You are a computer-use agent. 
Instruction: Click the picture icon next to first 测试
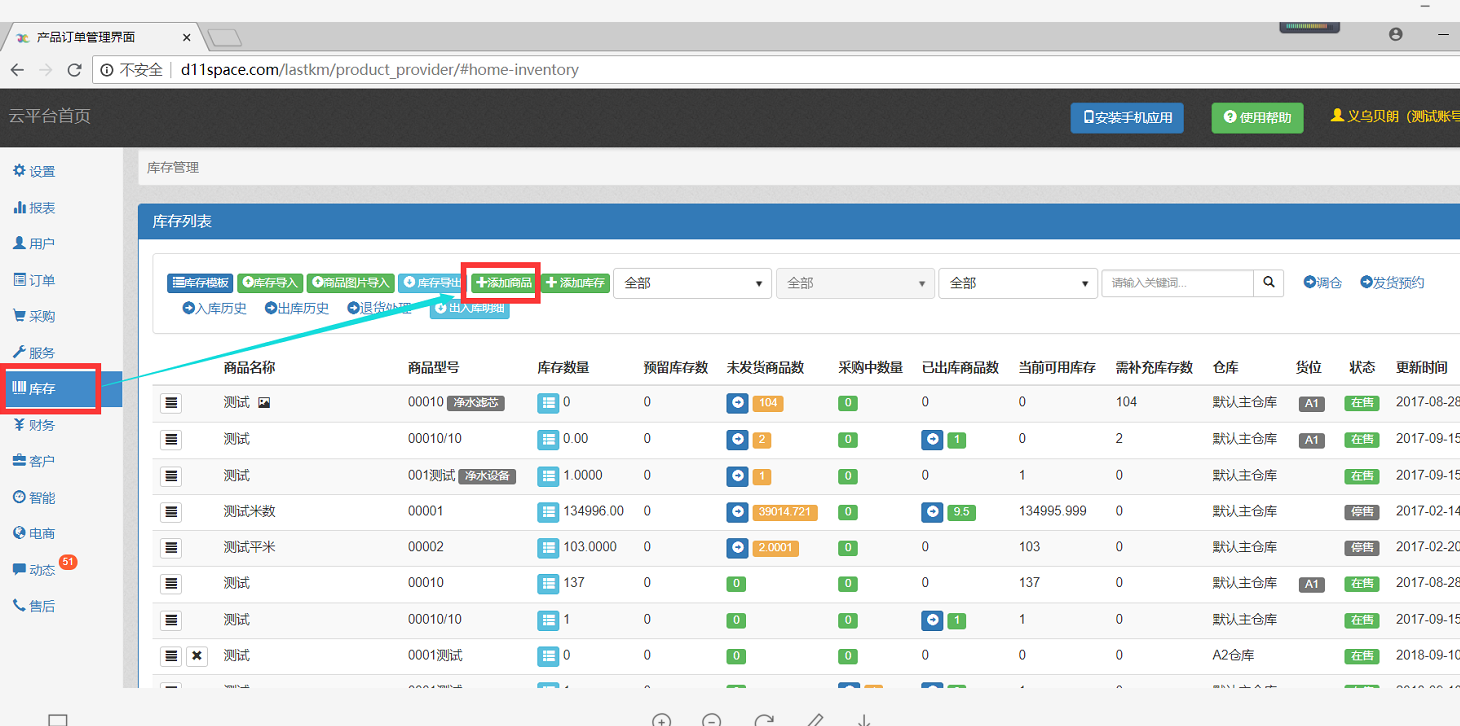pos(264,402)
